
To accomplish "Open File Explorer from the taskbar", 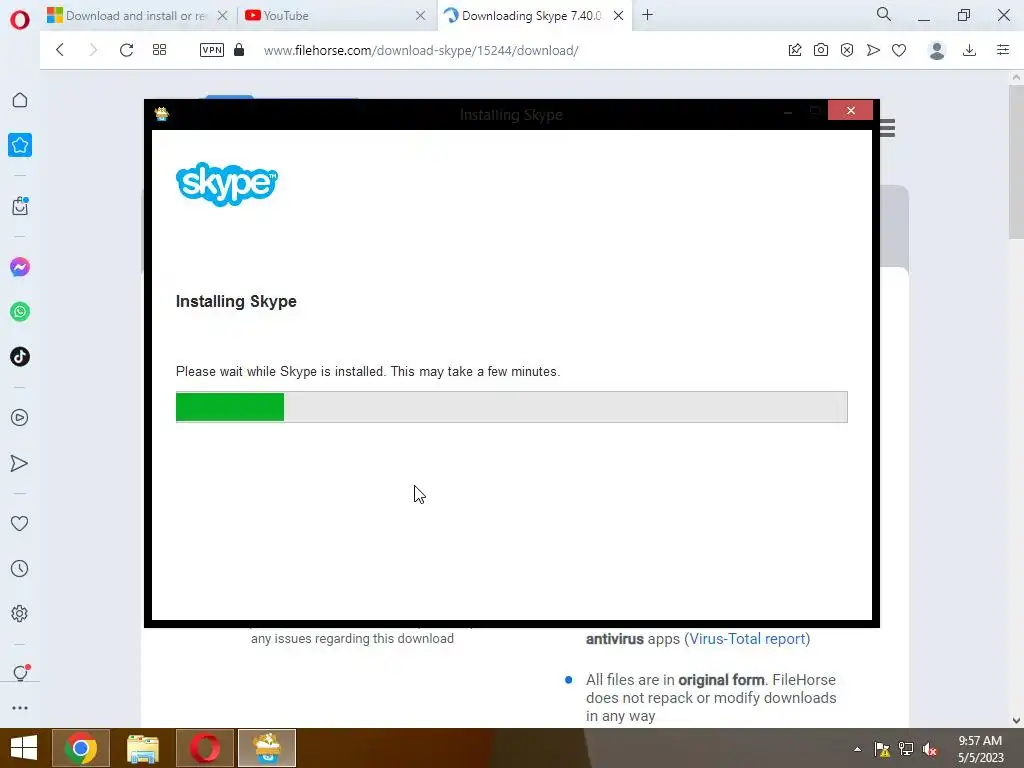I will 142,748.
